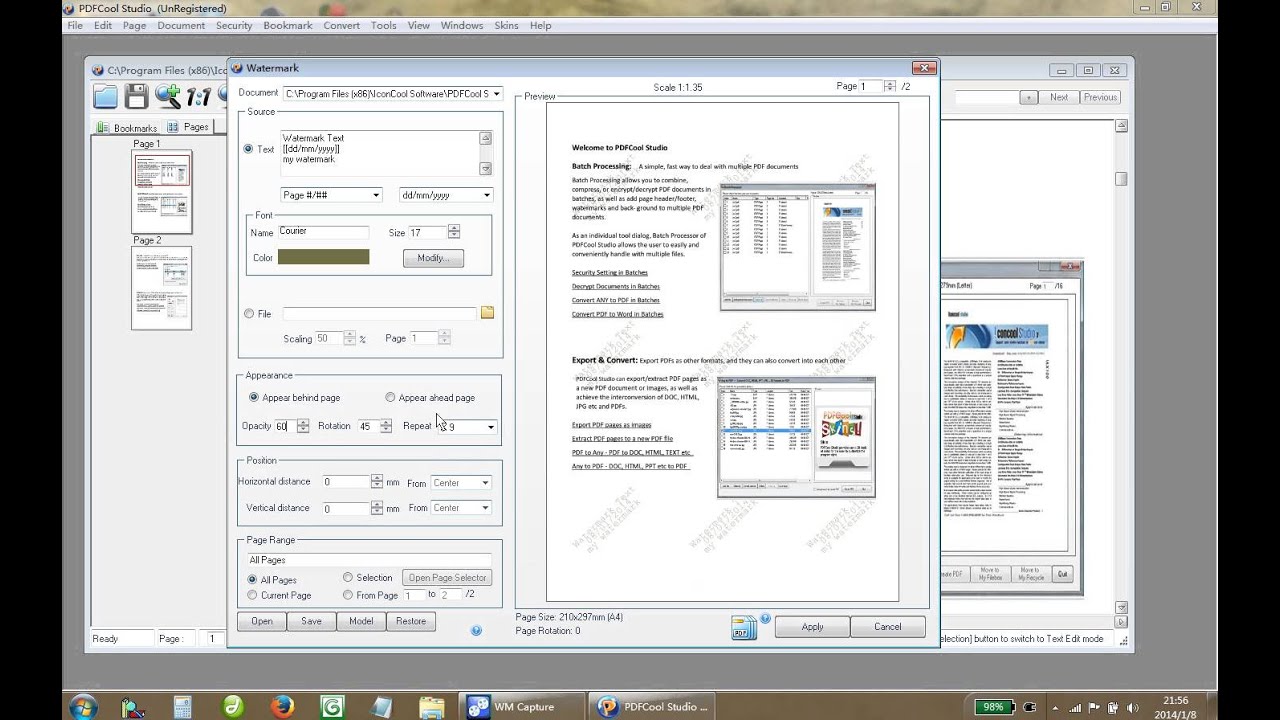Screen dimensions: 1280x720
Task: Click the Open folder toolbar icon
Action: point(106,96)
